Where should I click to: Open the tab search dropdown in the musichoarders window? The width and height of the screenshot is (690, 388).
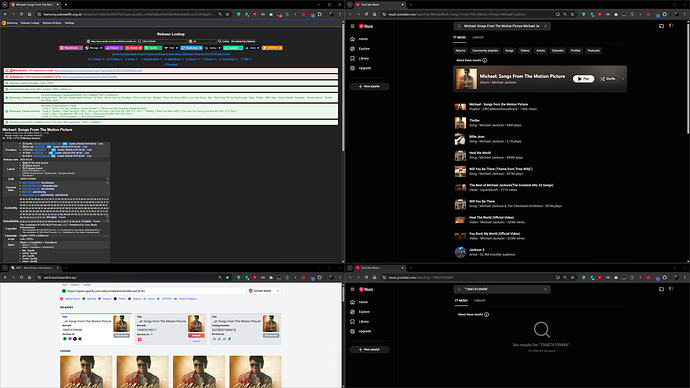[x=4, y=267]
